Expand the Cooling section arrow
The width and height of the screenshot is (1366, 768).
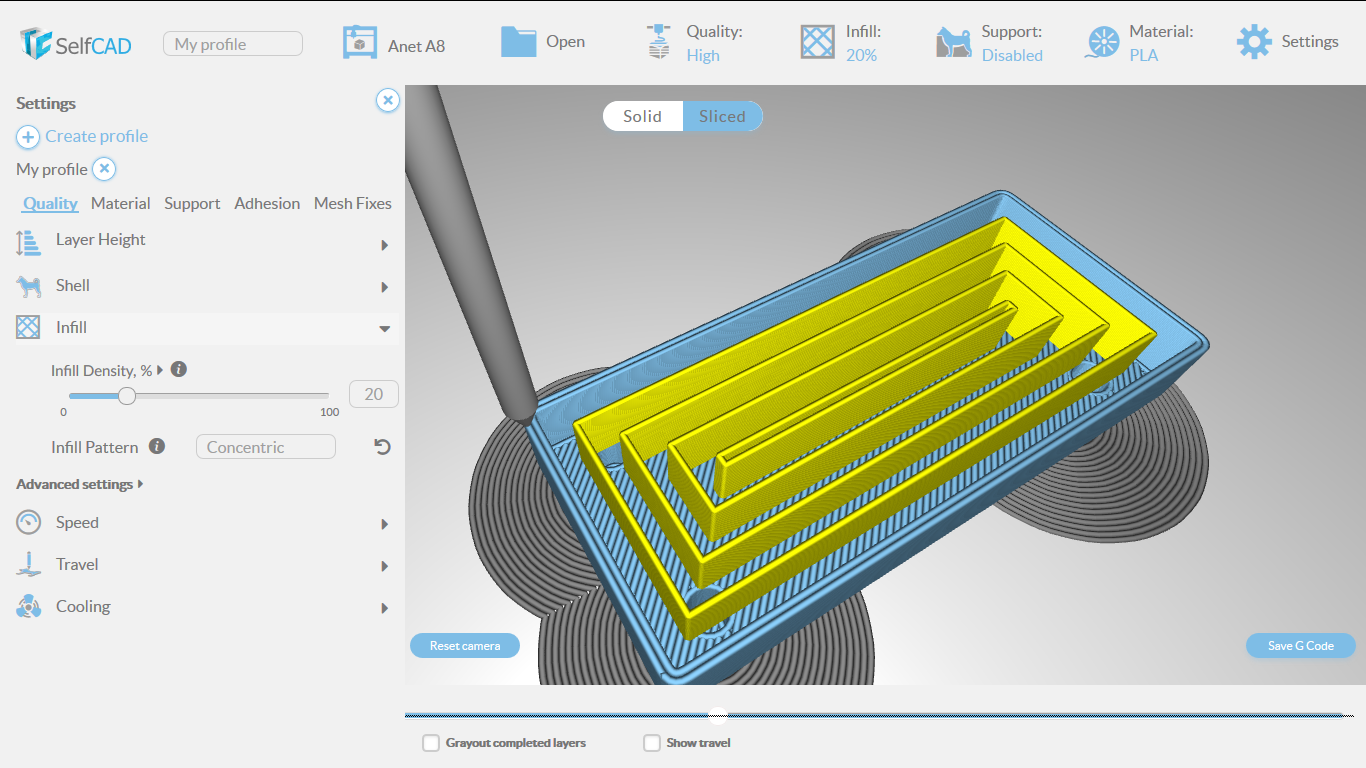(x=385, y=608)
